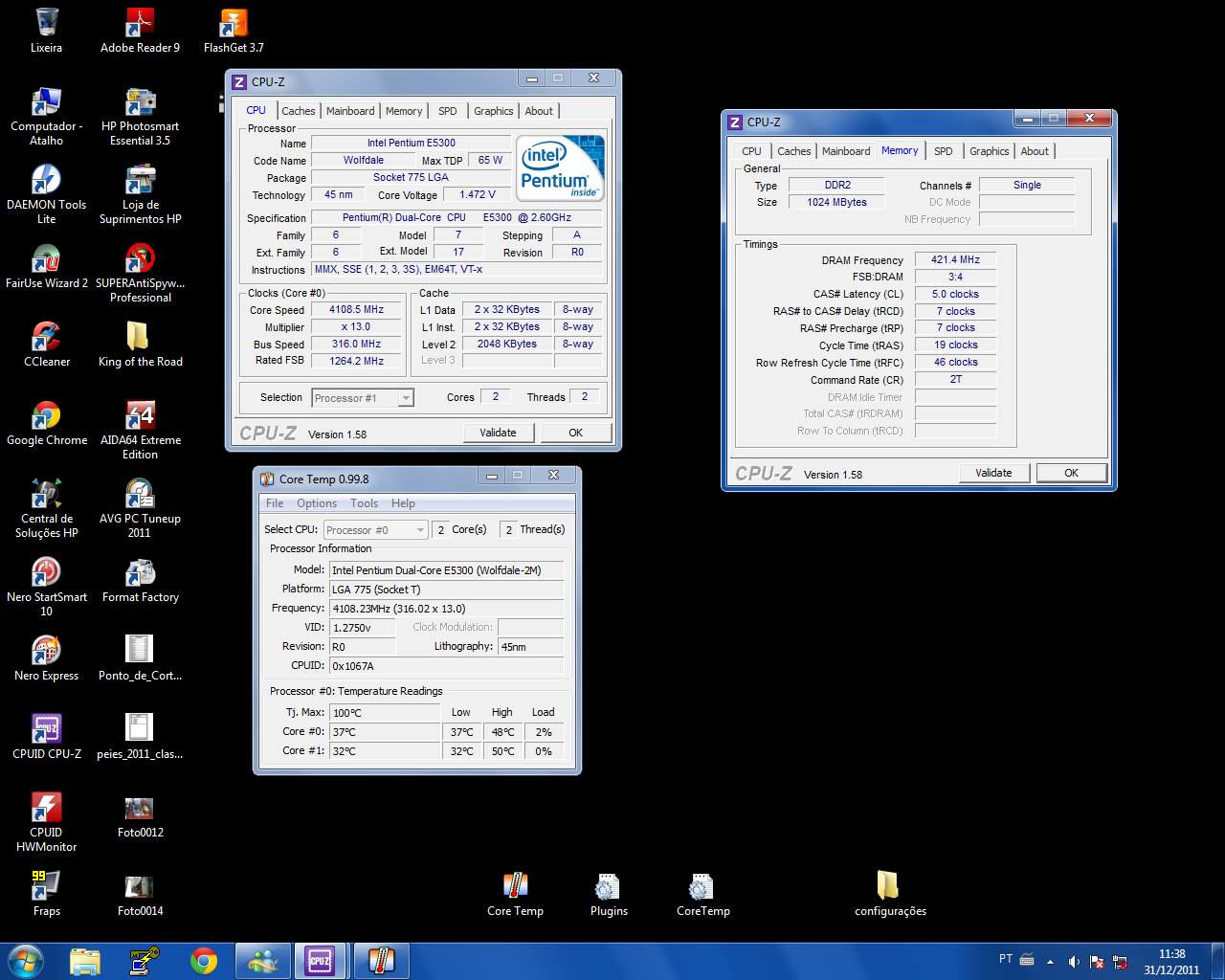Open SUPERAntiSpyware Professional icon
This screenshot has width=1225, height=980.
tap(140, 273)
